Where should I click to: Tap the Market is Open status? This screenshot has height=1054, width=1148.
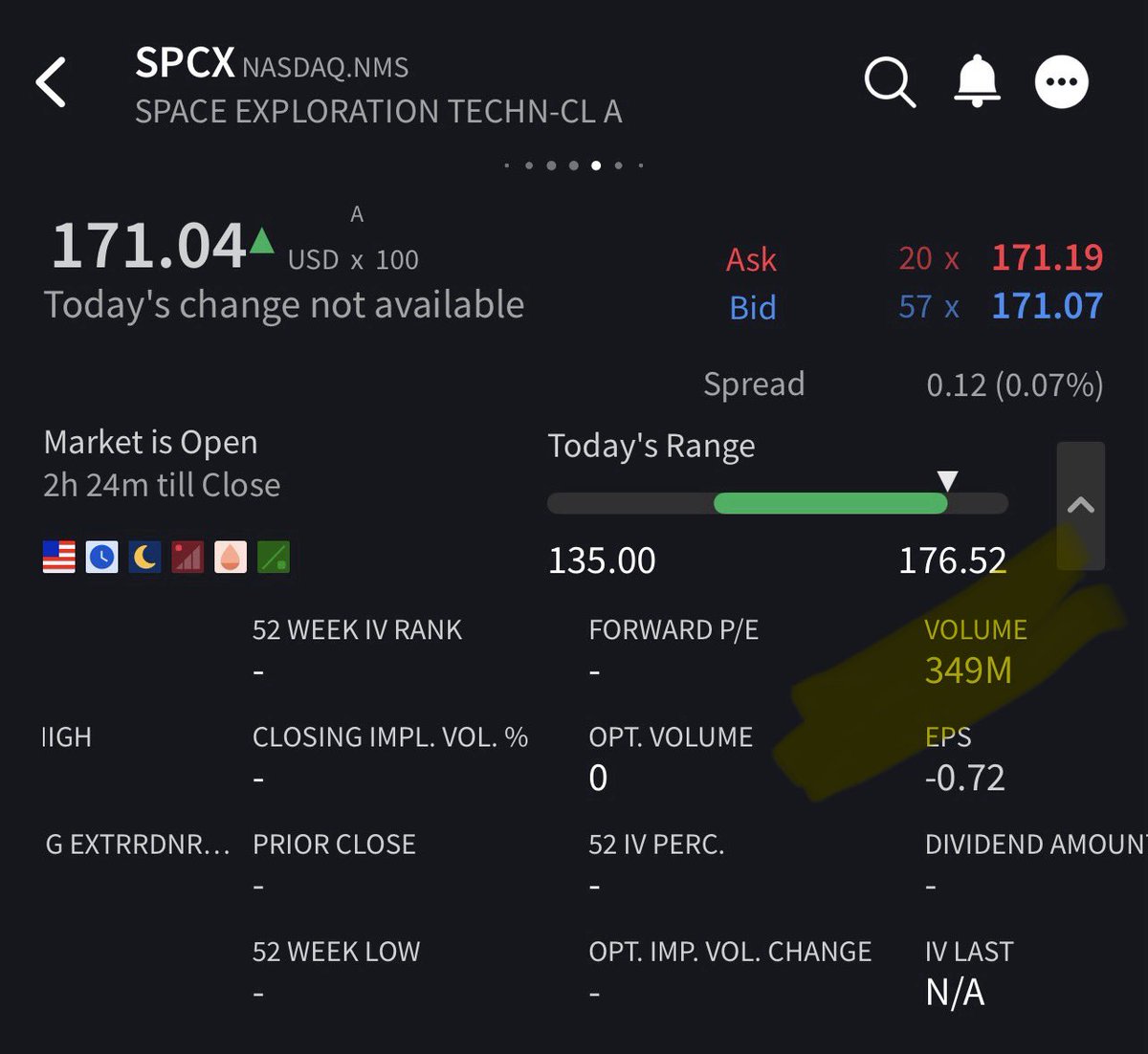tap(150, 442)
